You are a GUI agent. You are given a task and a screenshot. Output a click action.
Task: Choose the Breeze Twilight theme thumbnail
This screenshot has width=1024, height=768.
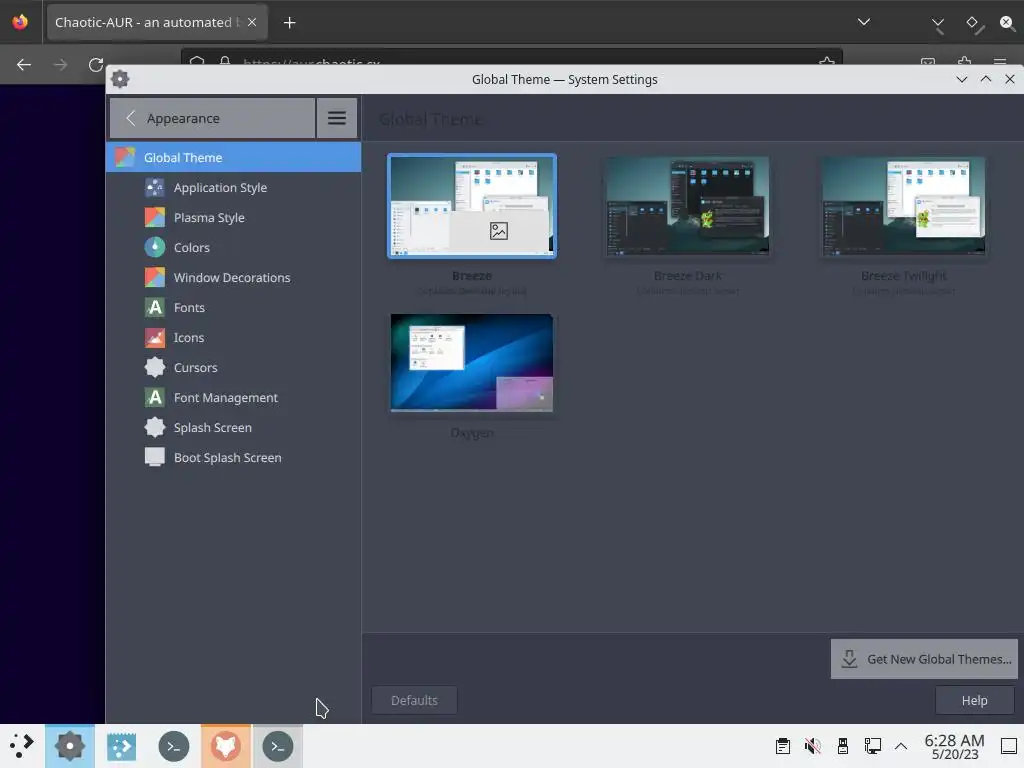pos(904,206)
